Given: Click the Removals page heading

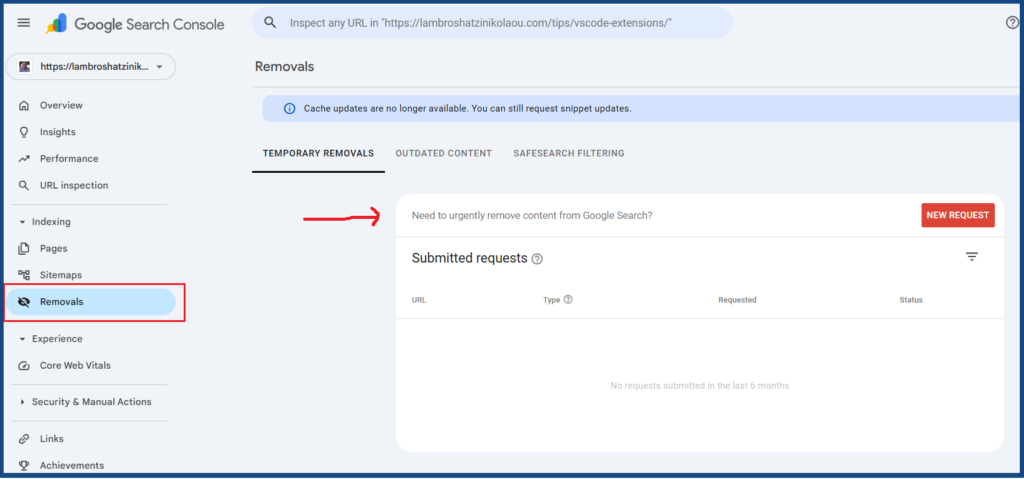Looking at the screenshot, I should click(x=284, y=67).
